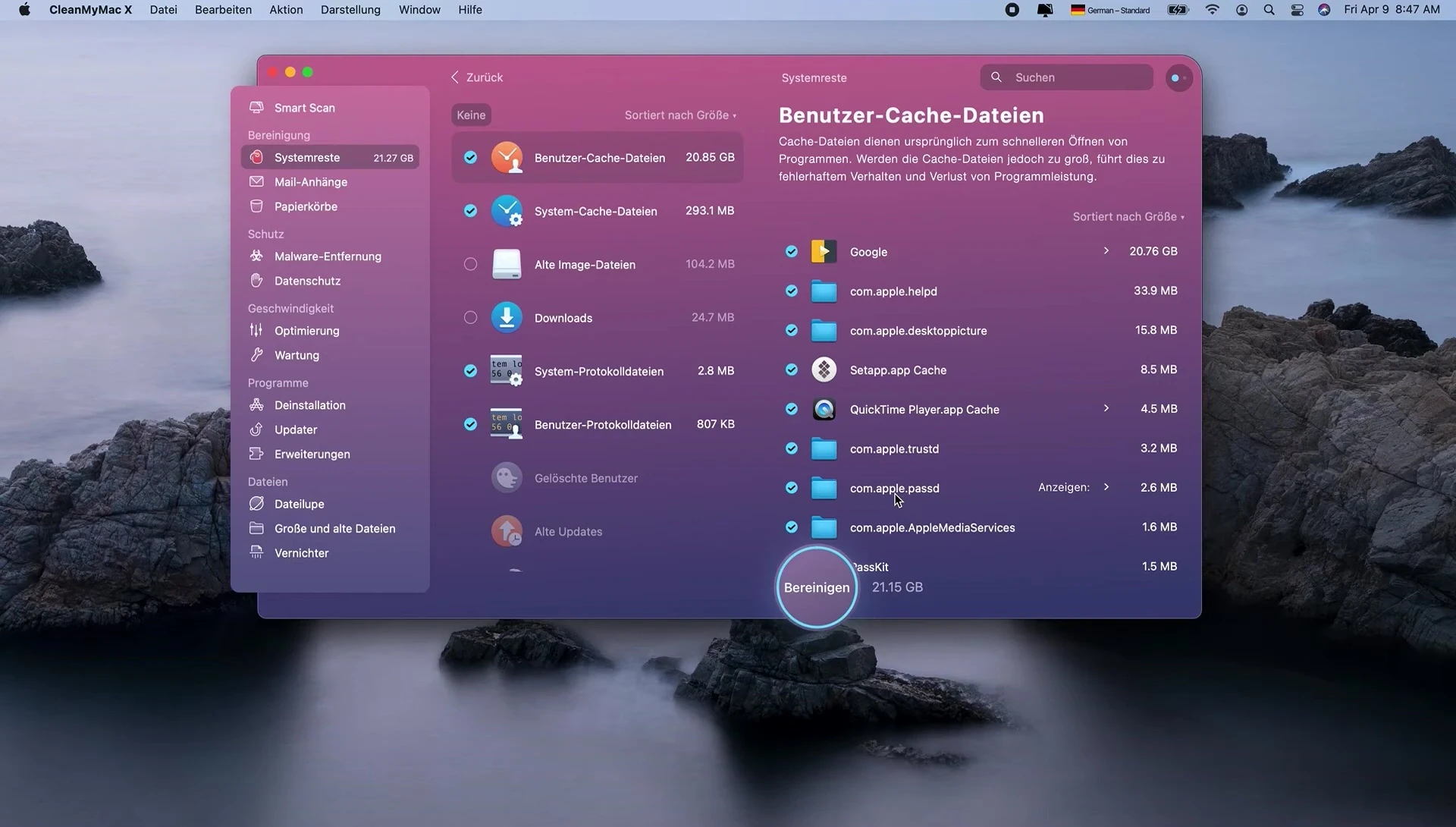Open the Hilfe menu

pyautogui.click(x=470, y=10)
